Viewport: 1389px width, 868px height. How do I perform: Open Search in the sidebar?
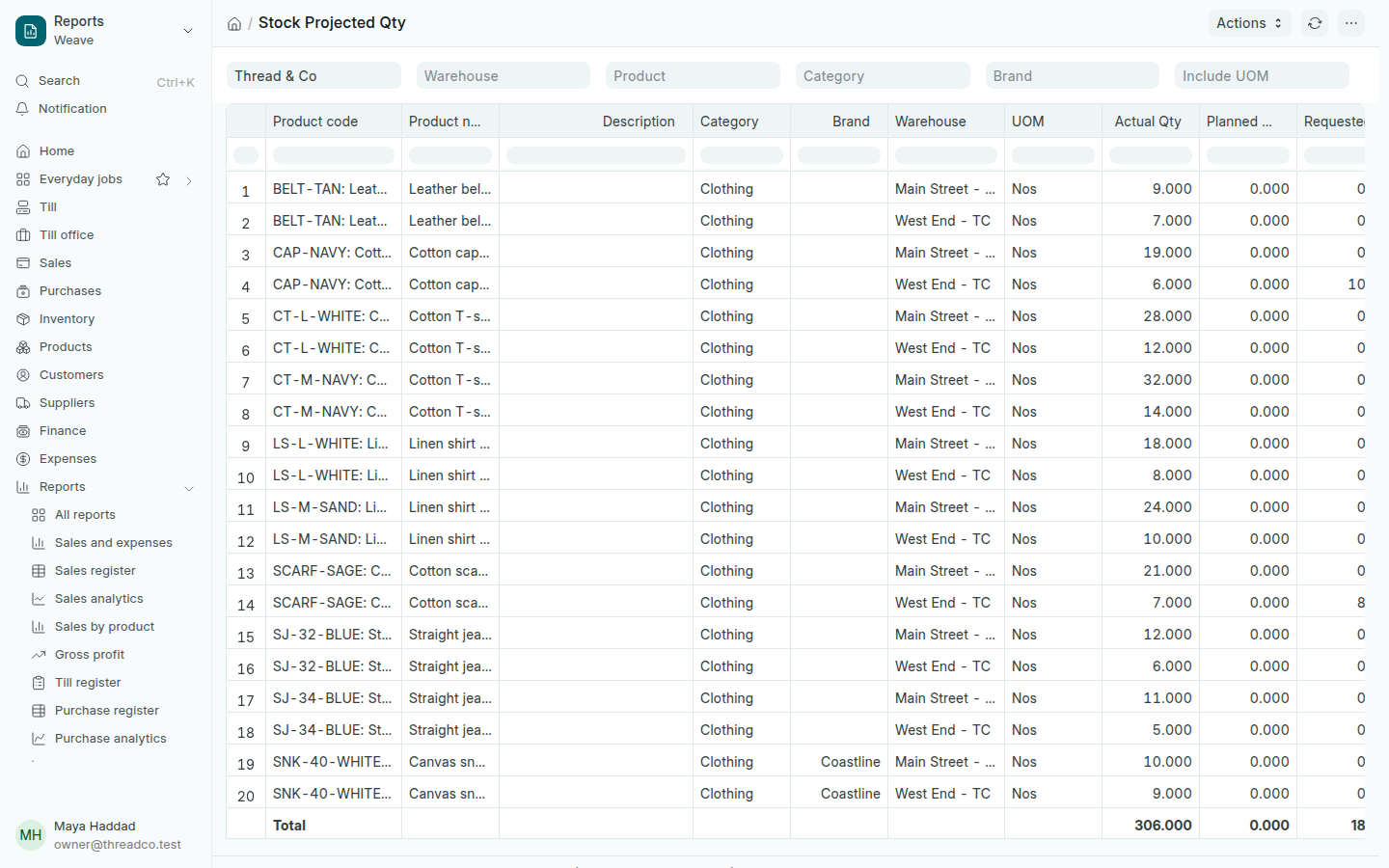pos(105,81)
